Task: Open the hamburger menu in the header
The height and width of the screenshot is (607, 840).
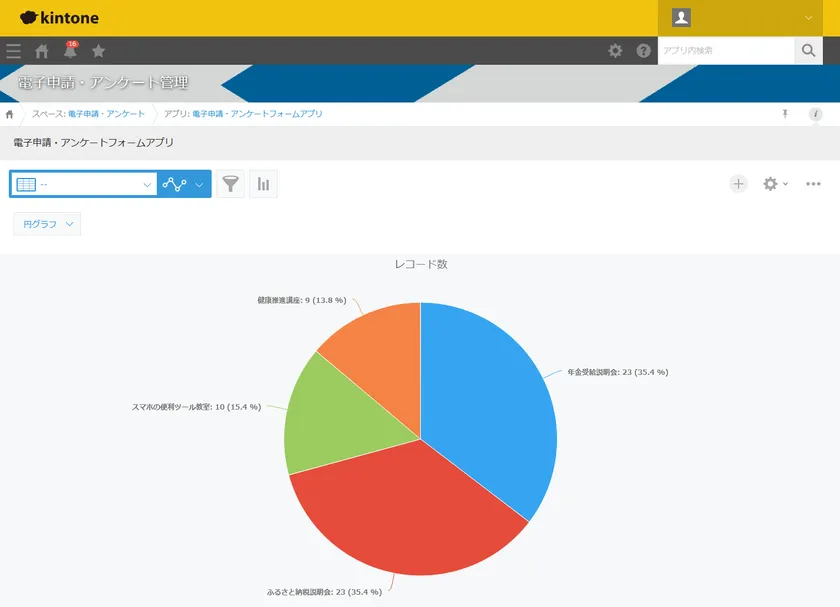Action: click(x=13, y=51)
